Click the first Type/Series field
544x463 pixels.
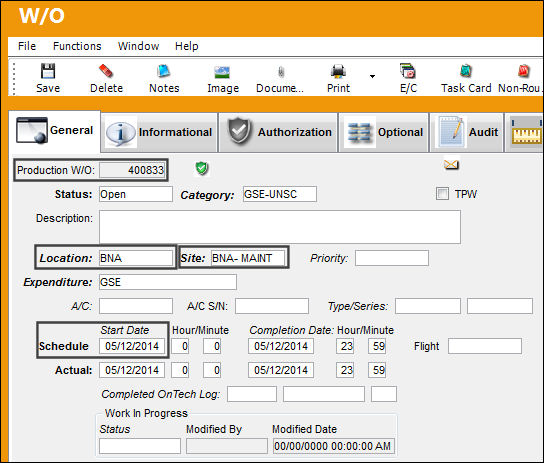point(428,306)
